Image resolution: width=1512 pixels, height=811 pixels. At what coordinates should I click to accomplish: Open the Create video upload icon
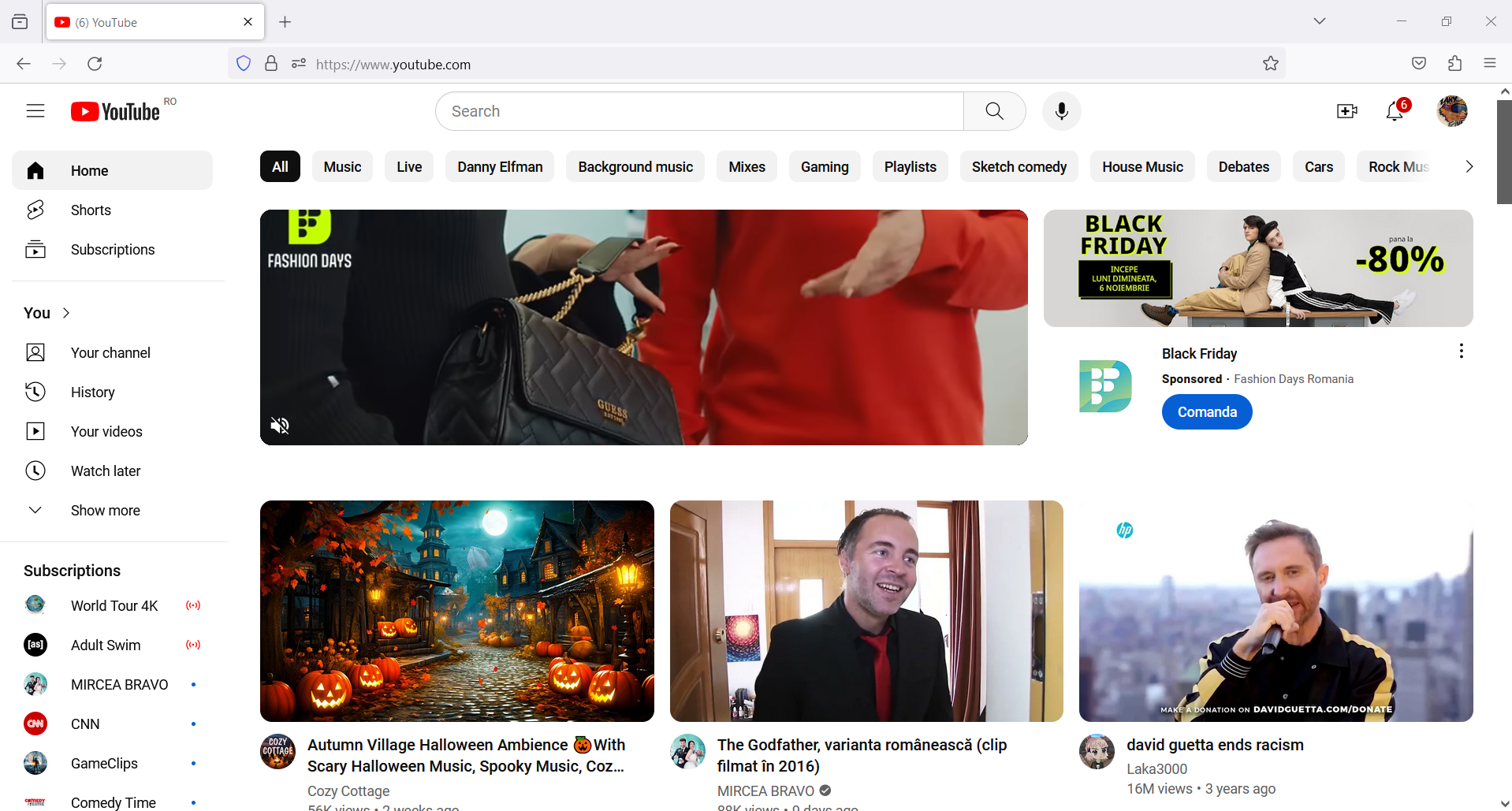1346,110
